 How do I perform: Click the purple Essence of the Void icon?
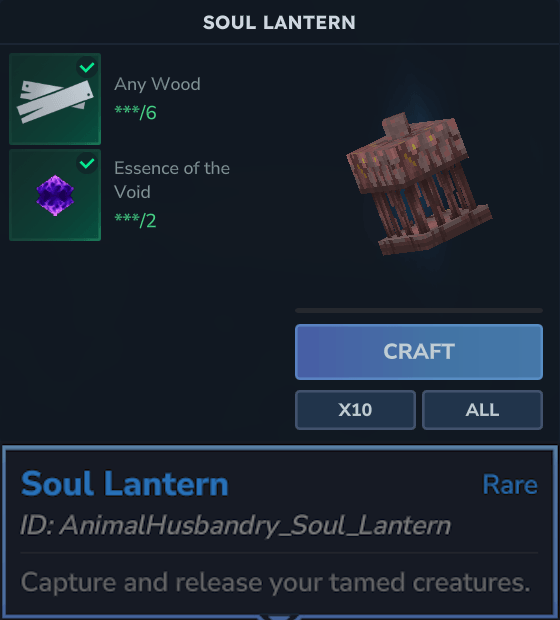pyautogui.click(x=55, y=195)
